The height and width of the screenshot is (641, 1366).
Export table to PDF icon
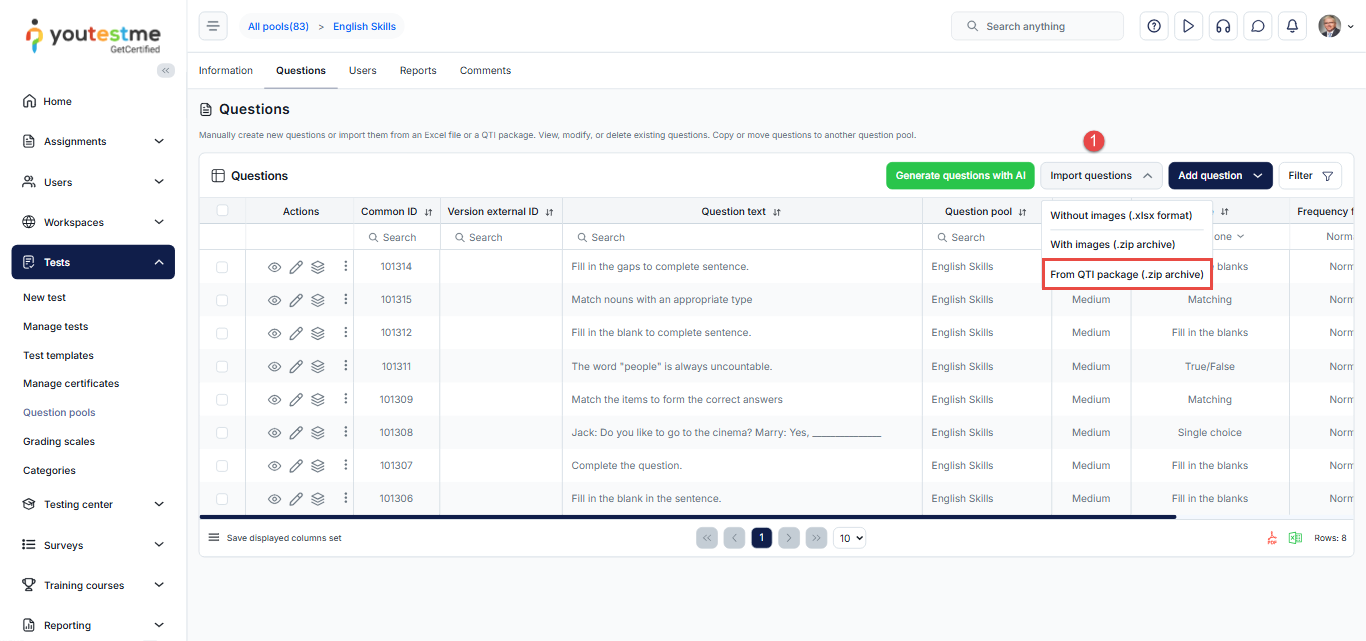[1272, 538]
